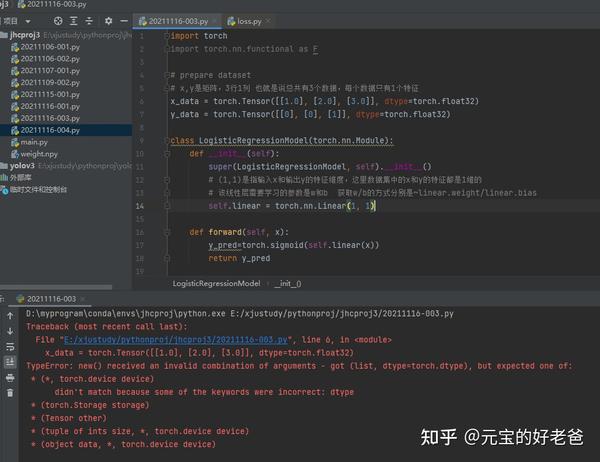Open project panel settings gear
The width and height of the screenshot is (600, 462).
[x=109, y=21]
